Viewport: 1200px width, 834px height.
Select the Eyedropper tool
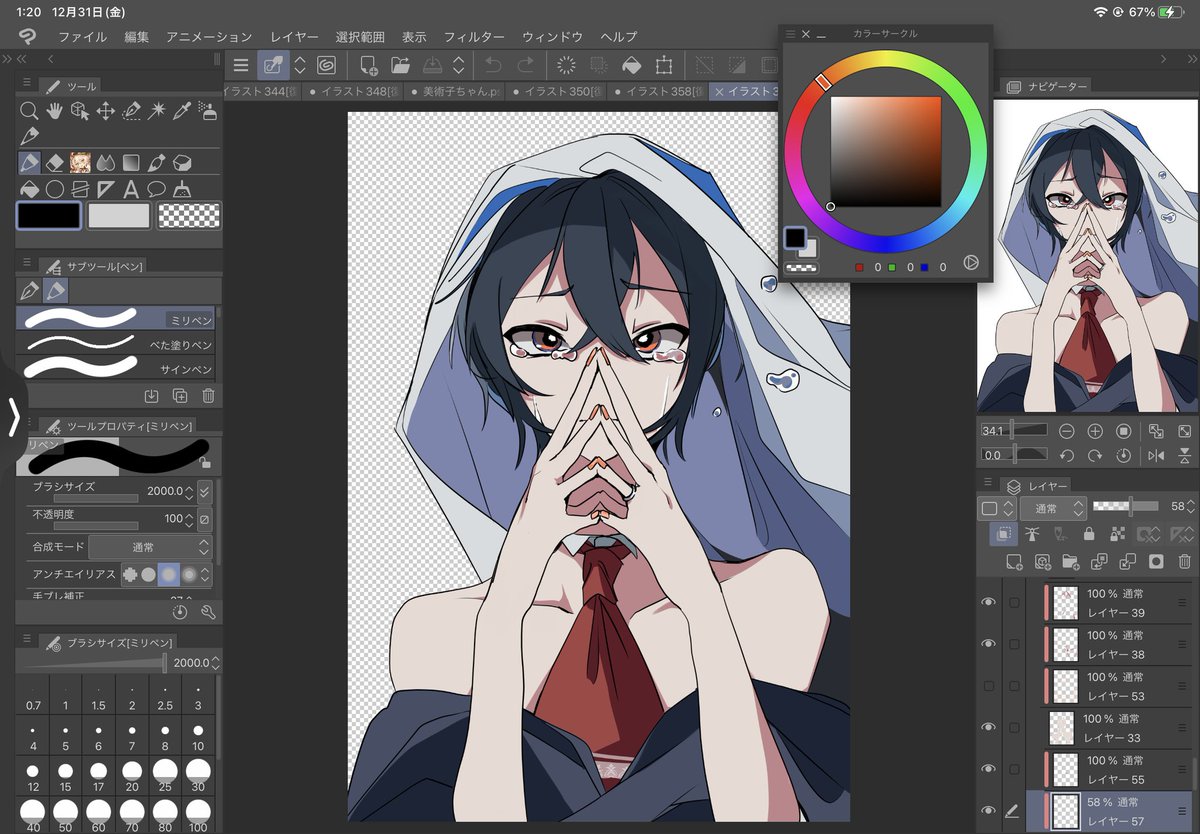183,111
